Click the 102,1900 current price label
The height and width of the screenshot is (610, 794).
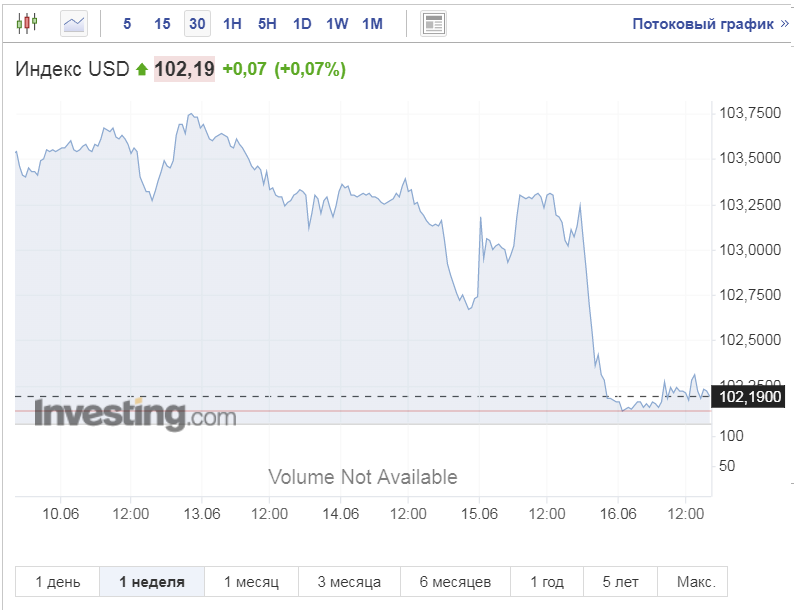click(751, 397)
